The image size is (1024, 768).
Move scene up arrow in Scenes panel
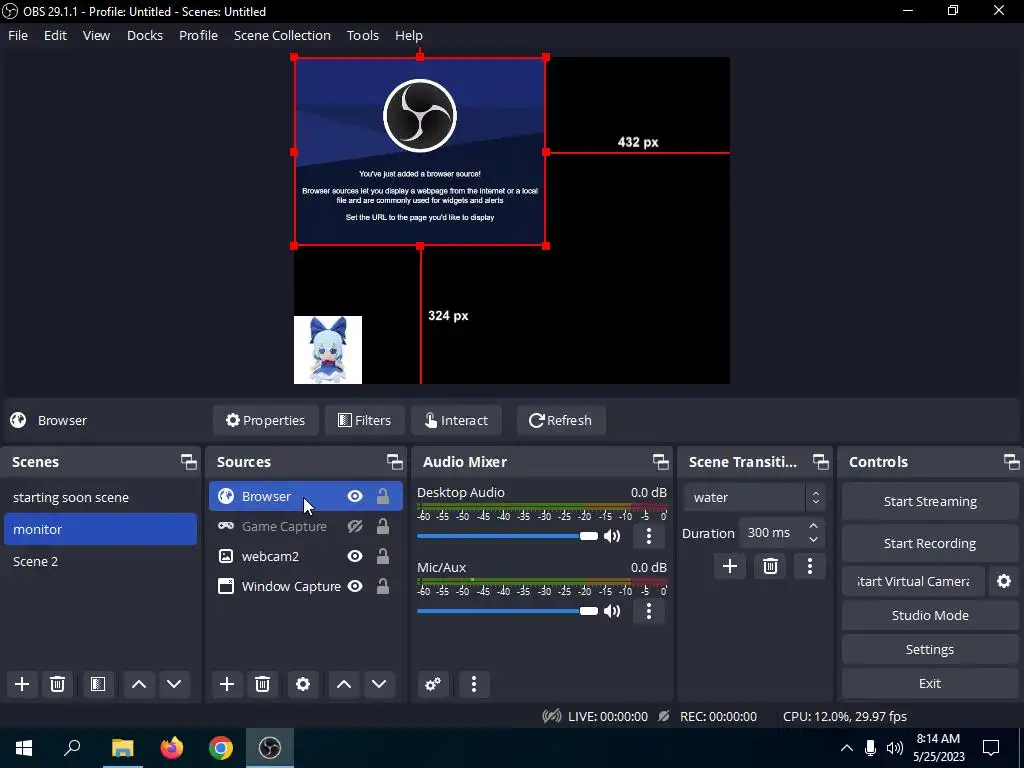pos(138,684)
